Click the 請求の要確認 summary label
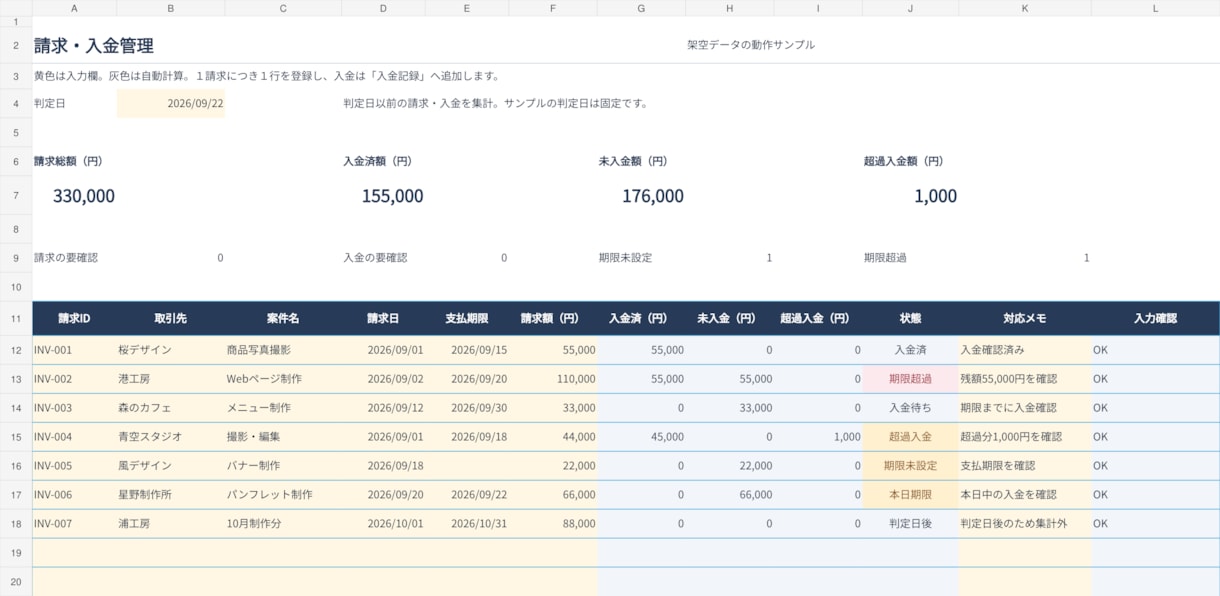The image size is (1220, 596). tap(66, 258)
